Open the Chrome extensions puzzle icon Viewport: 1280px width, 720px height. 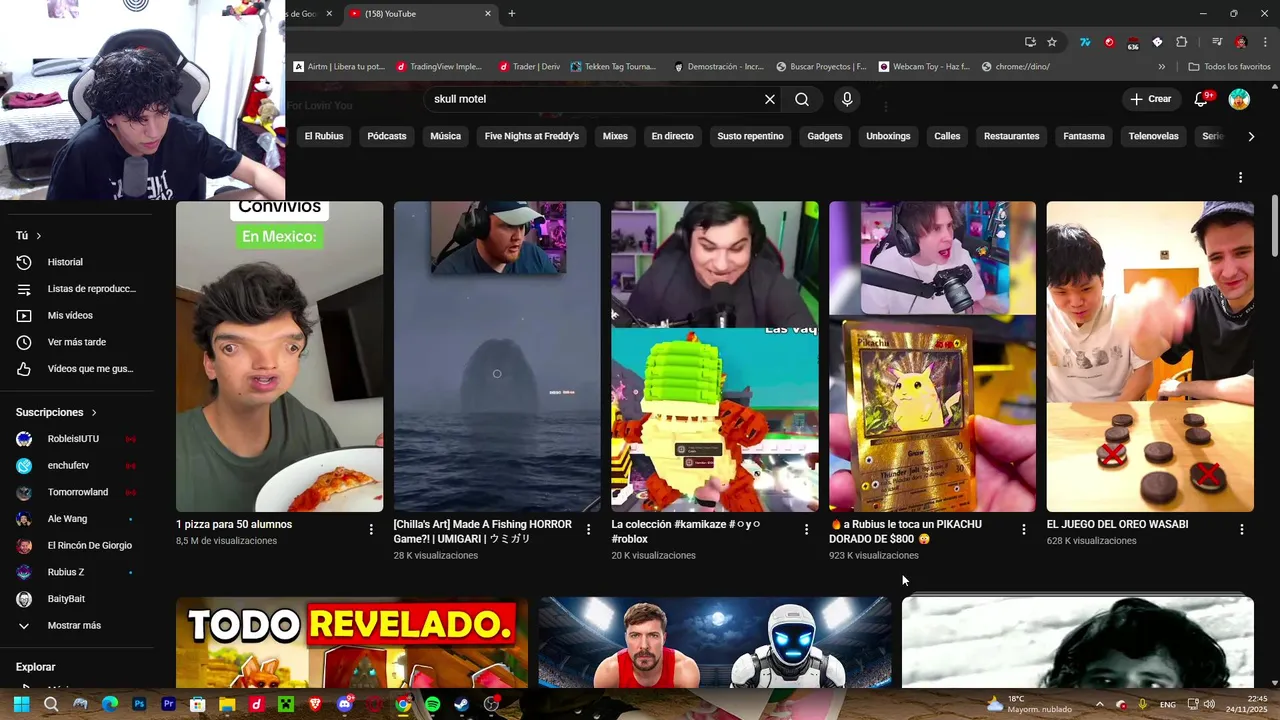1181,42
